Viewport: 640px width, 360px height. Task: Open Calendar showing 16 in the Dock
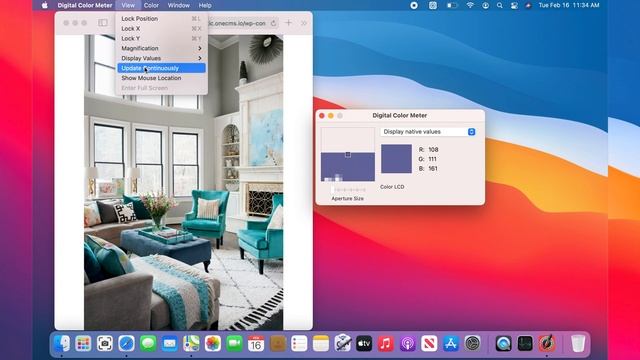click(256, 343)
